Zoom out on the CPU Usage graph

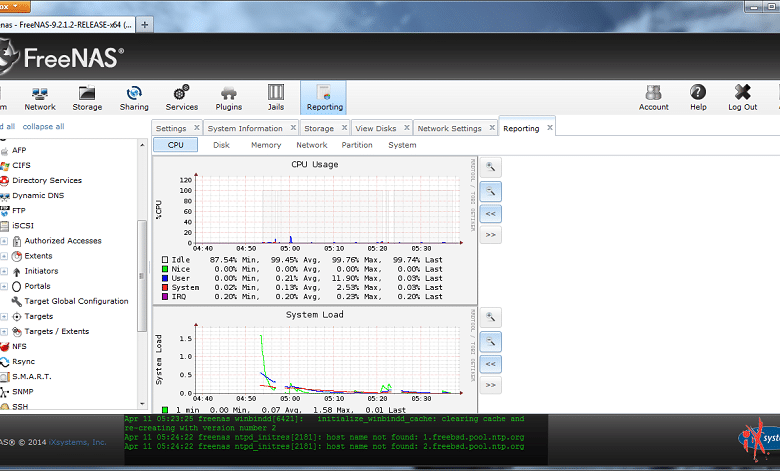pos(490,191)
